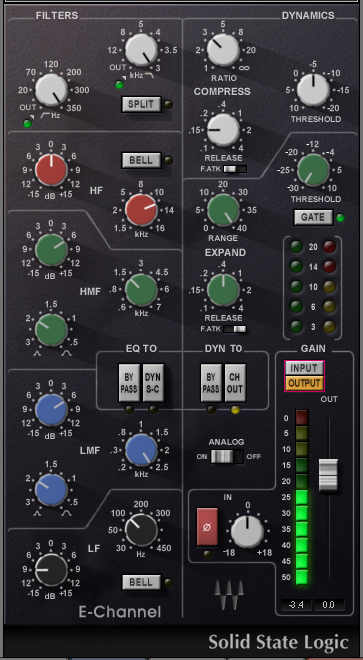This screenshot has height=660, width=363.
Task: Toggle expander F.ATK fast attack switch
Action: [x=235, y=329]
